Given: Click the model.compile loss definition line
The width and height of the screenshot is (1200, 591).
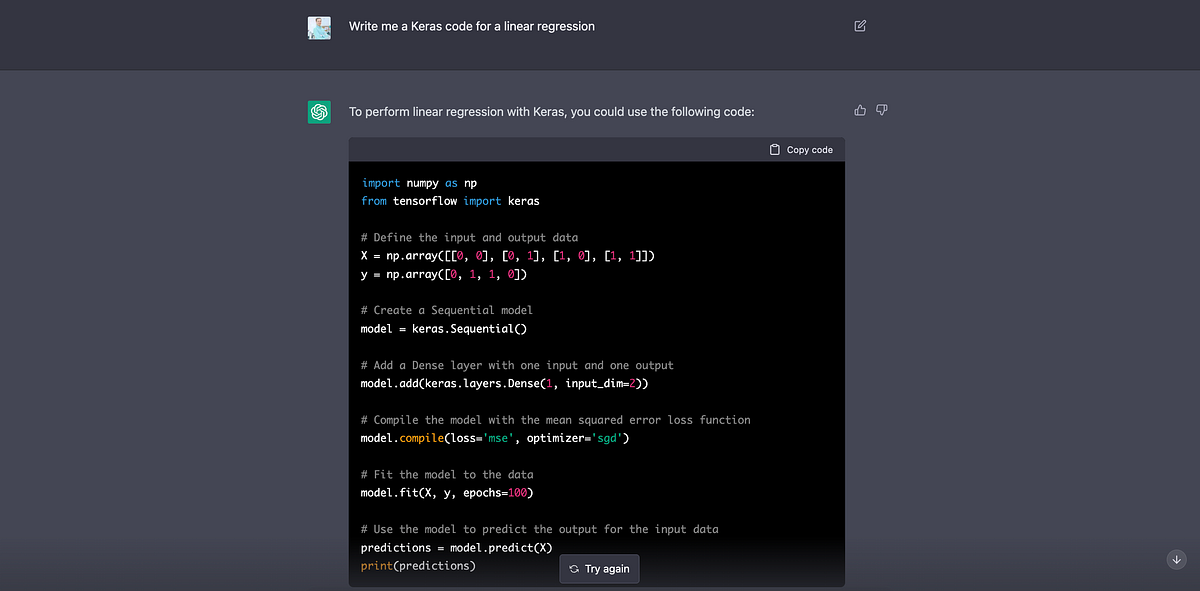Looking at the screenshot, I should [494, 437].
